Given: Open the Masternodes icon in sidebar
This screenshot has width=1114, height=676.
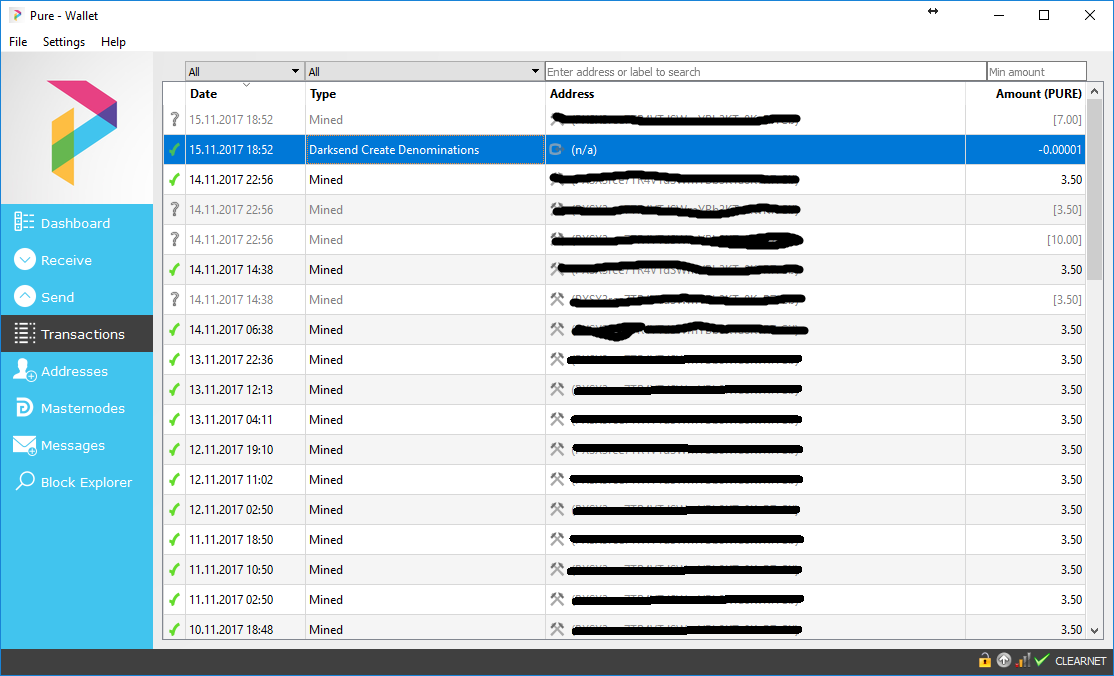Looking at the screenshot, I should (x=24, y=407).
